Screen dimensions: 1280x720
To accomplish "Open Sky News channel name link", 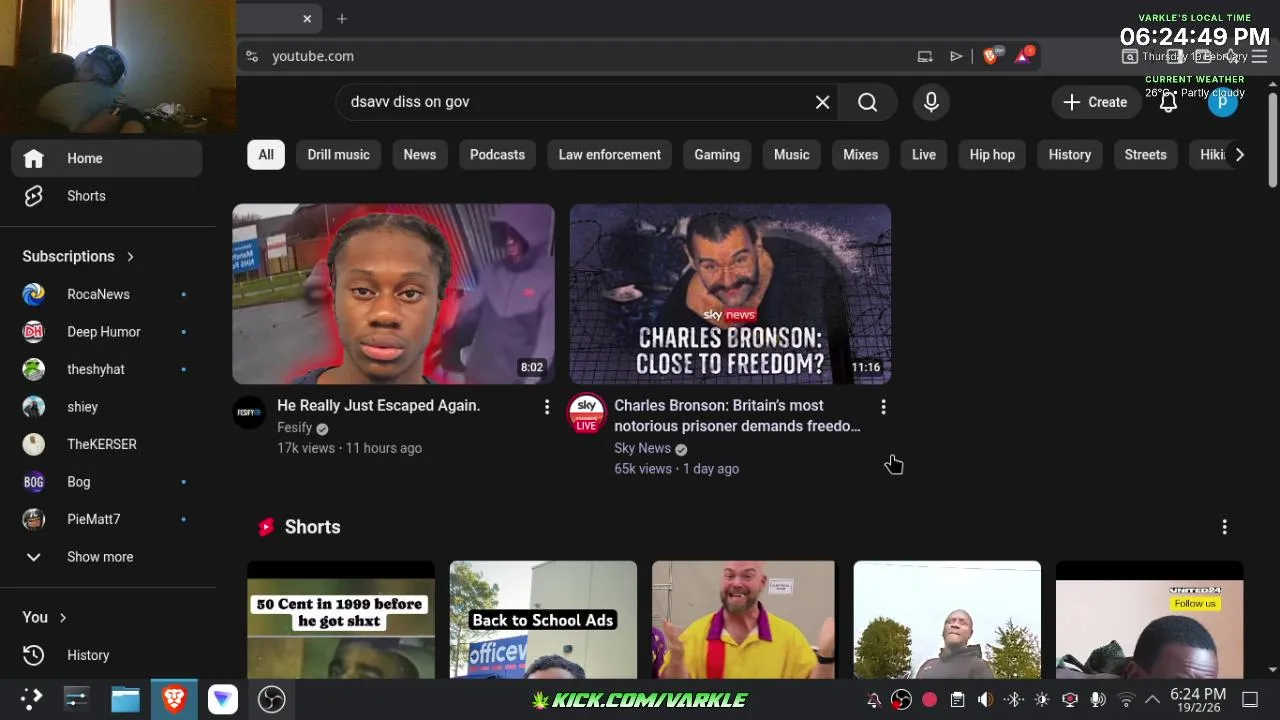I will [642, 448].
